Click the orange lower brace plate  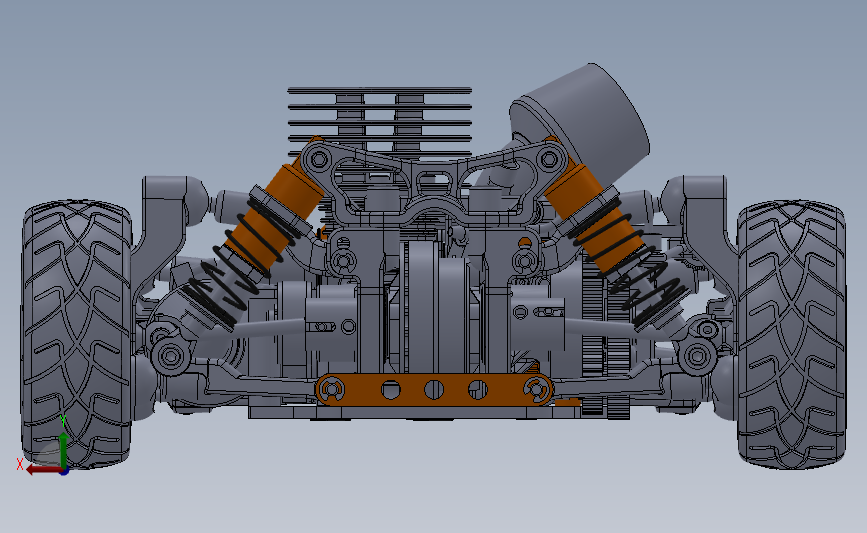point(434,390)
